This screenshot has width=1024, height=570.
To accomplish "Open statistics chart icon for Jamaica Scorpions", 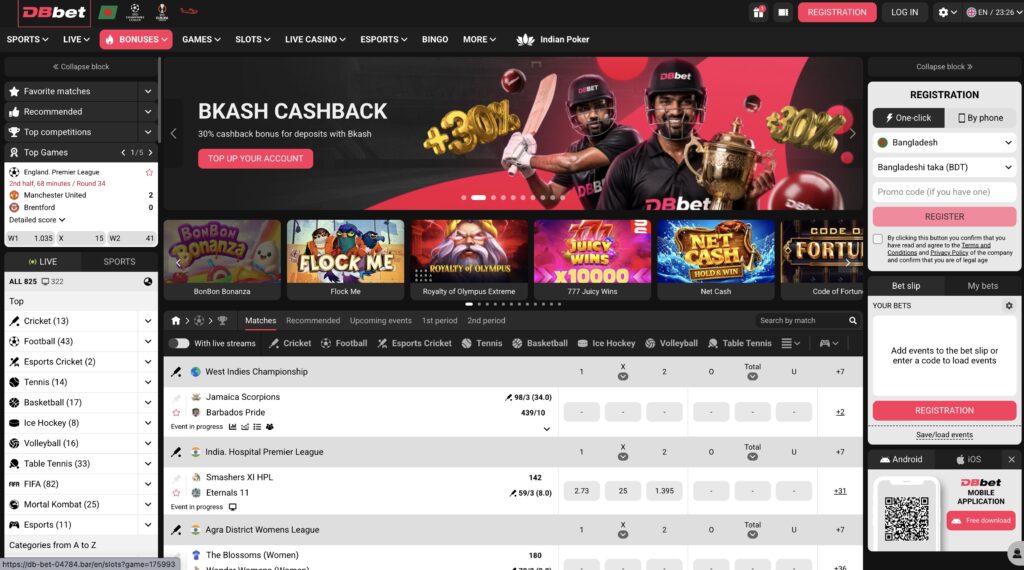I will [232, 427].
